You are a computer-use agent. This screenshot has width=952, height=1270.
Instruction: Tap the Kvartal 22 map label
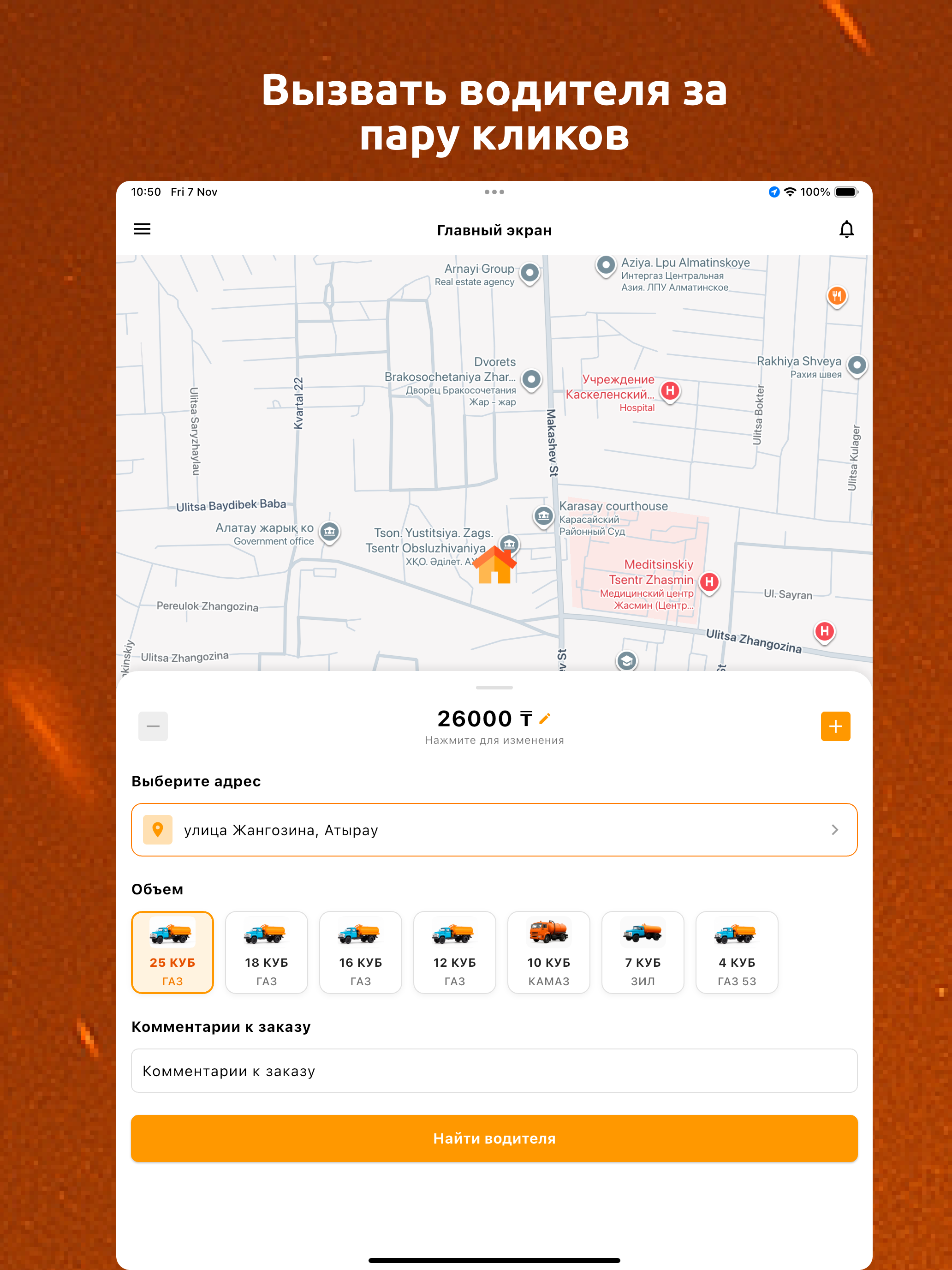click(x=298, y=403)
